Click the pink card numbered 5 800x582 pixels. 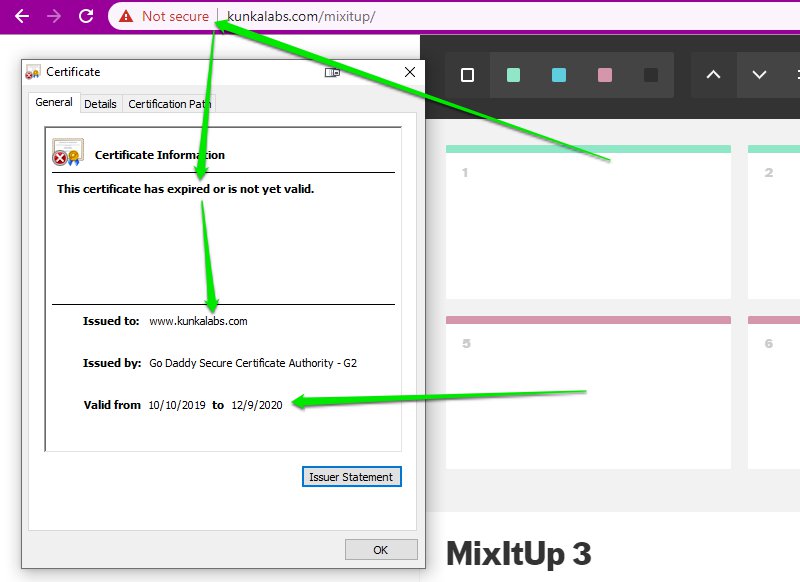pyautogui.click(x=588, y=392)
